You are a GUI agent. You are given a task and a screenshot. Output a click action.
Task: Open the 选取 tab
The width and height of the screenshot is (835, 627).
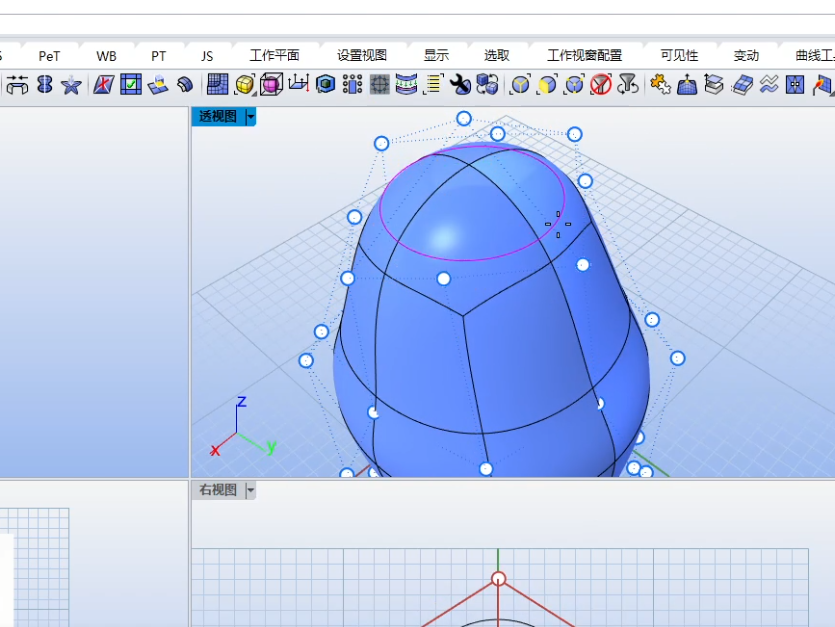[497, 55]
